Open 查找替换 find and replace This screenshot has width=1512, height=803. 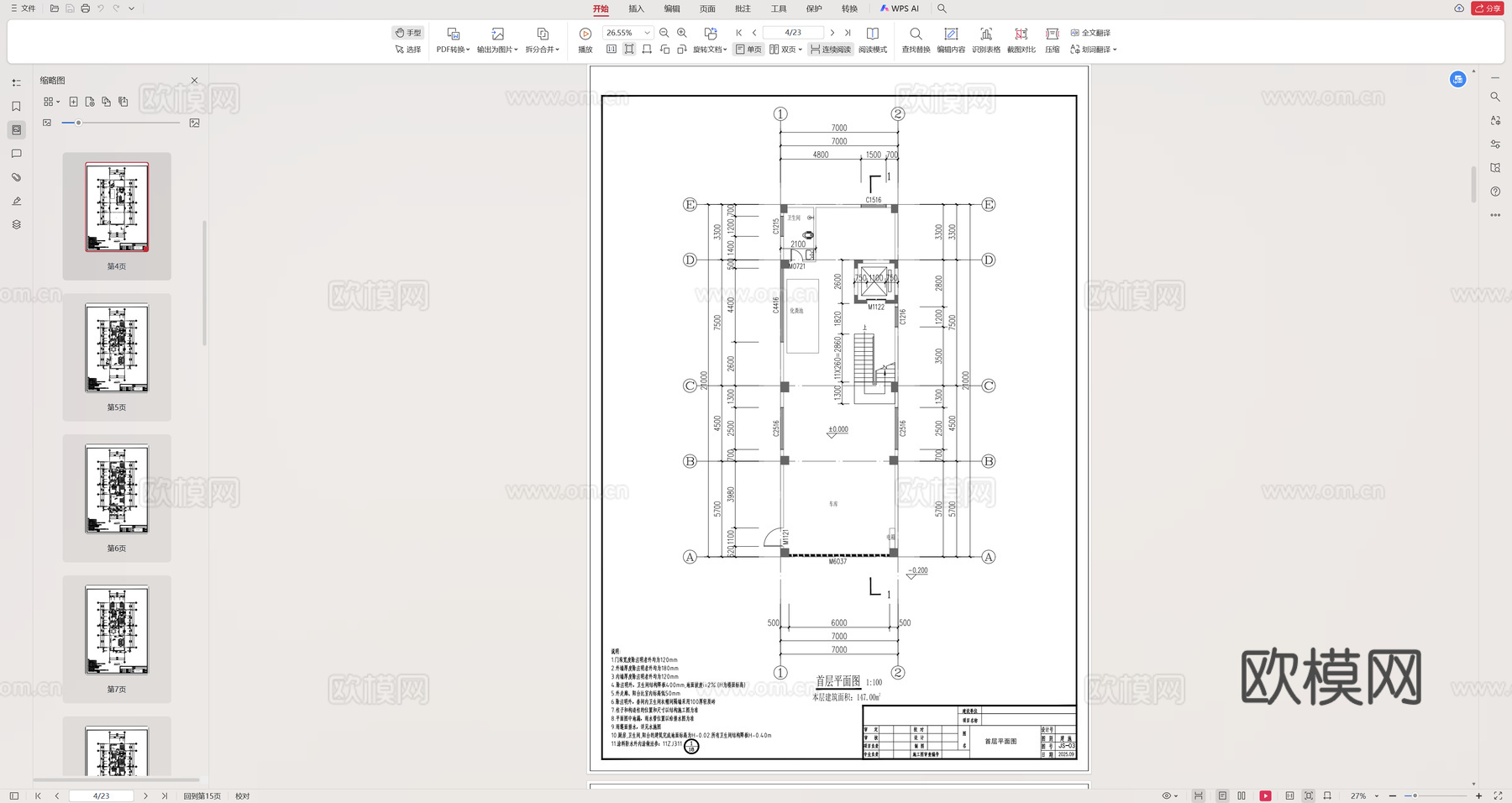coord(915,39)
